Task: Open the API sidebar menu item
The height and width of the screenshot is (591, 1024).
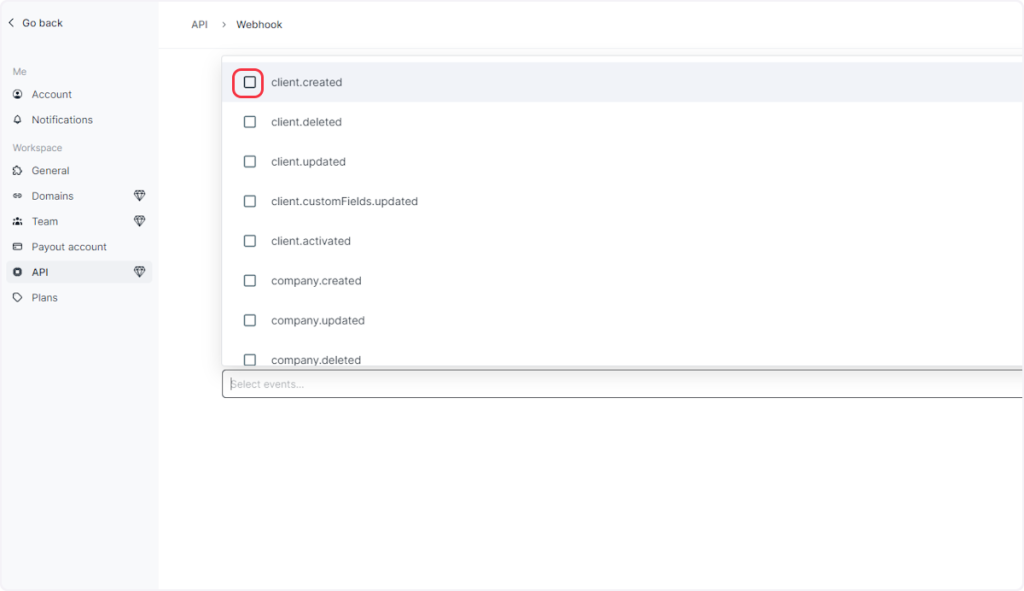Action: tap(40, 272)
